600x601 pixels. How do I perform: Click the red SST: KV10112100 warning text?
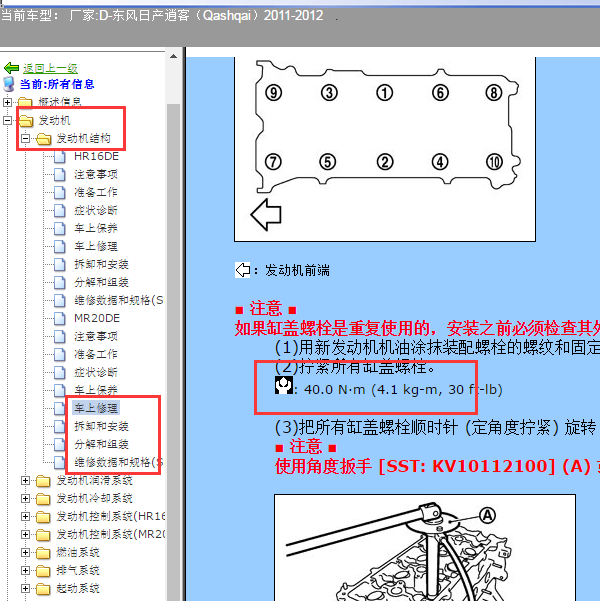click(437, 466)
